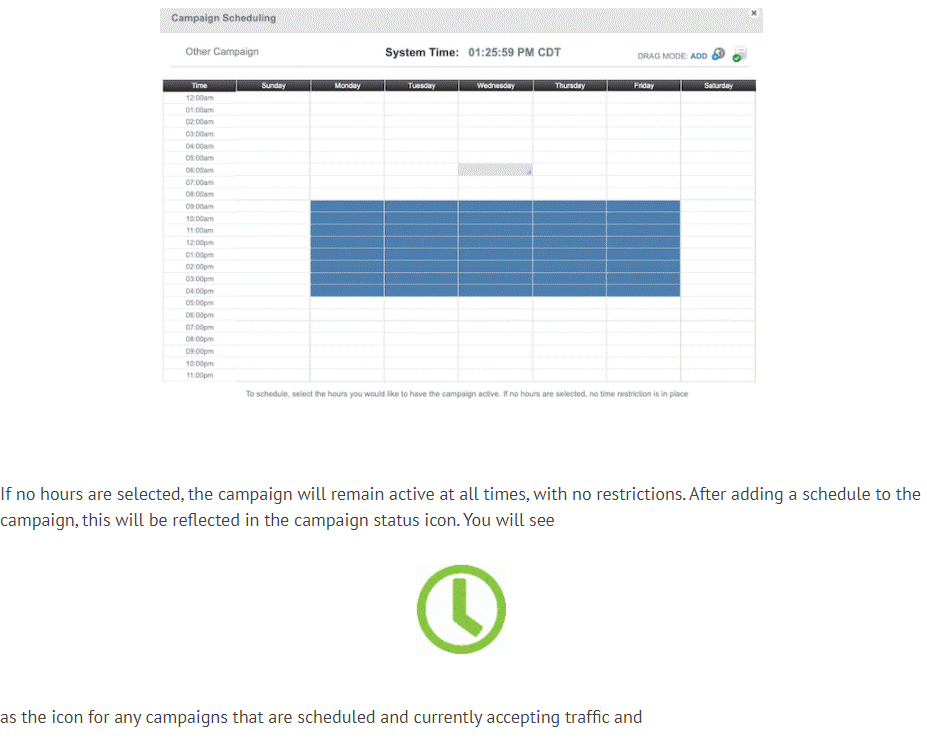Click the save schedule document icon

[739, 55]
